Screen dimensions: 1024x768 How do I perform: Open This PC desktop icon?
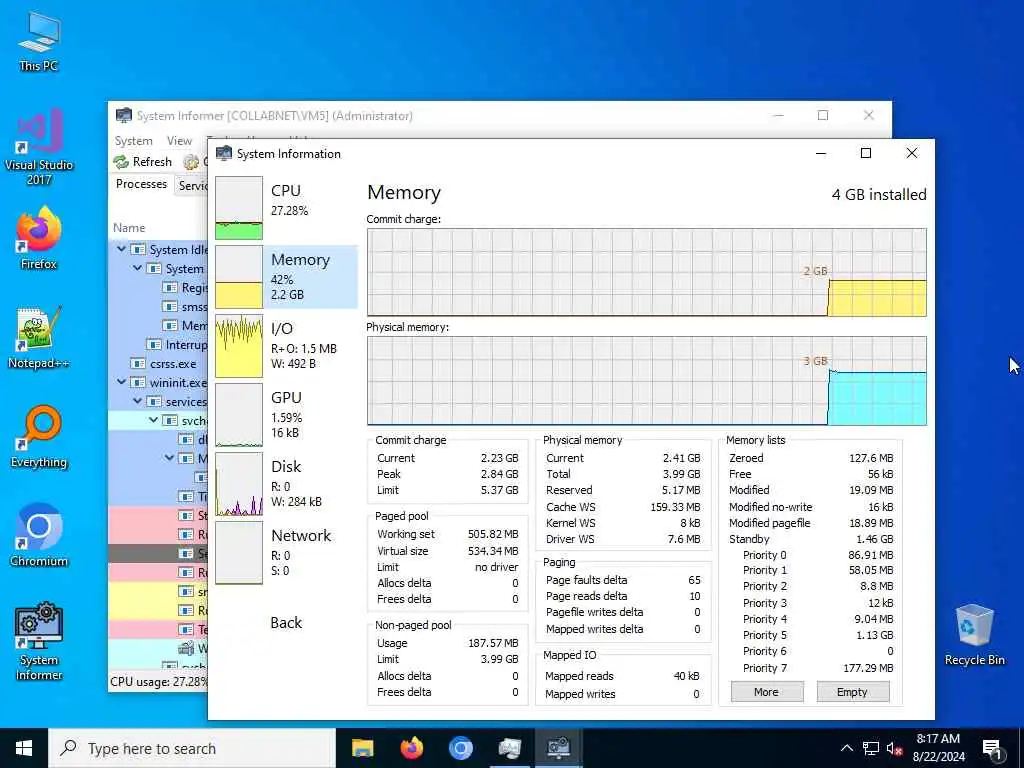click(39, 40)
